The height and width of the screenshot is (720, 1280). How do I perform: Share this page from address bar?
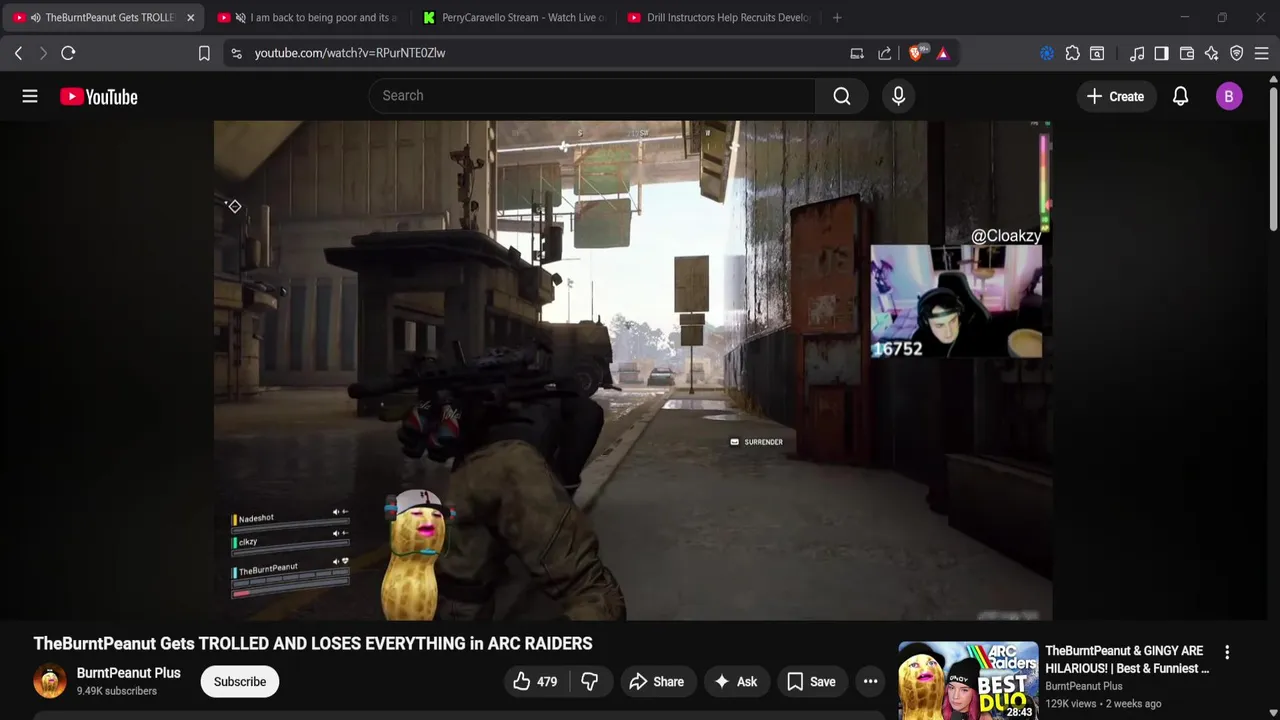pos(885,53)
